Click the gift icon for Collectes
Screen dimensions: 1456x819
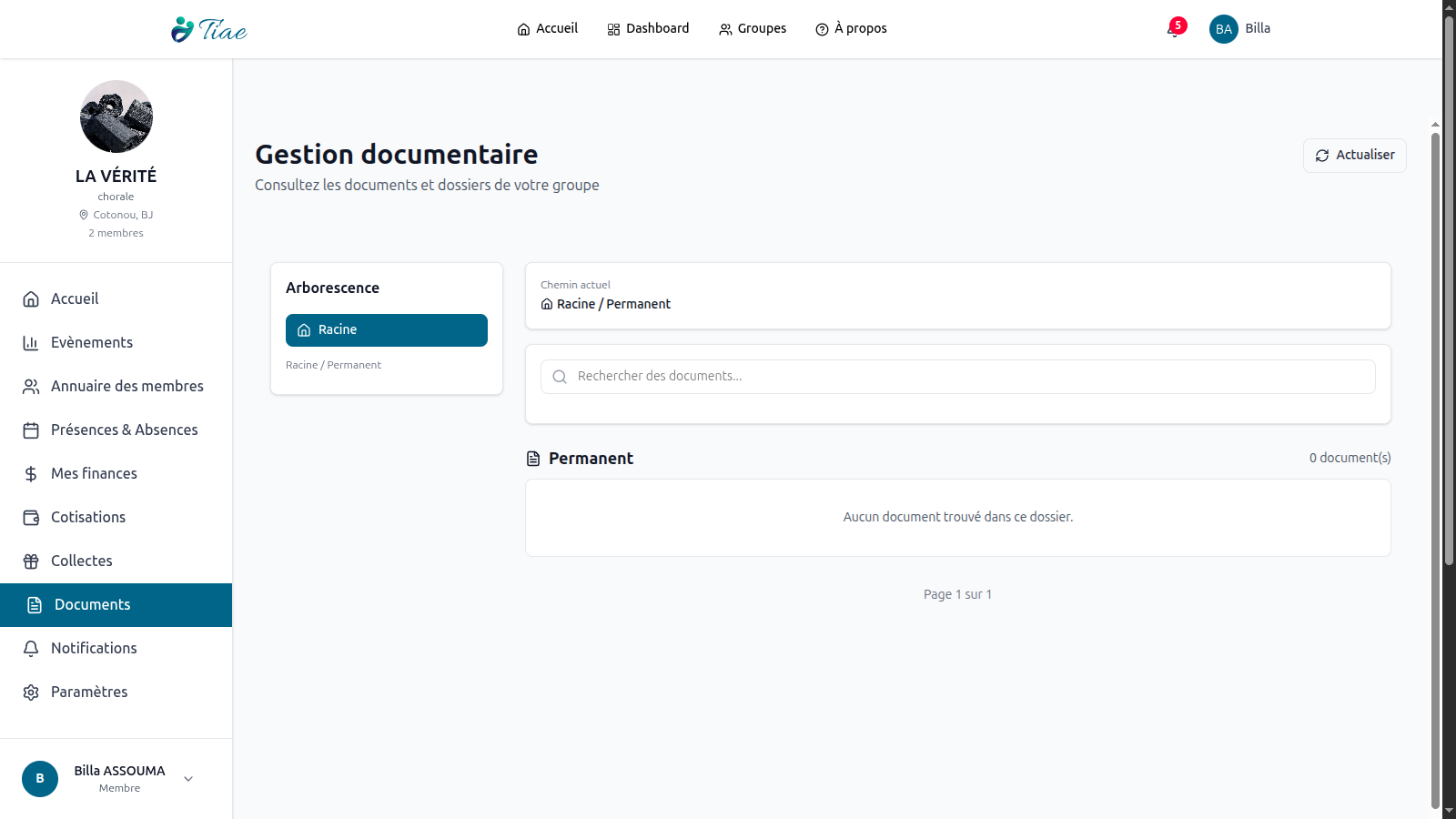point(31,561)
